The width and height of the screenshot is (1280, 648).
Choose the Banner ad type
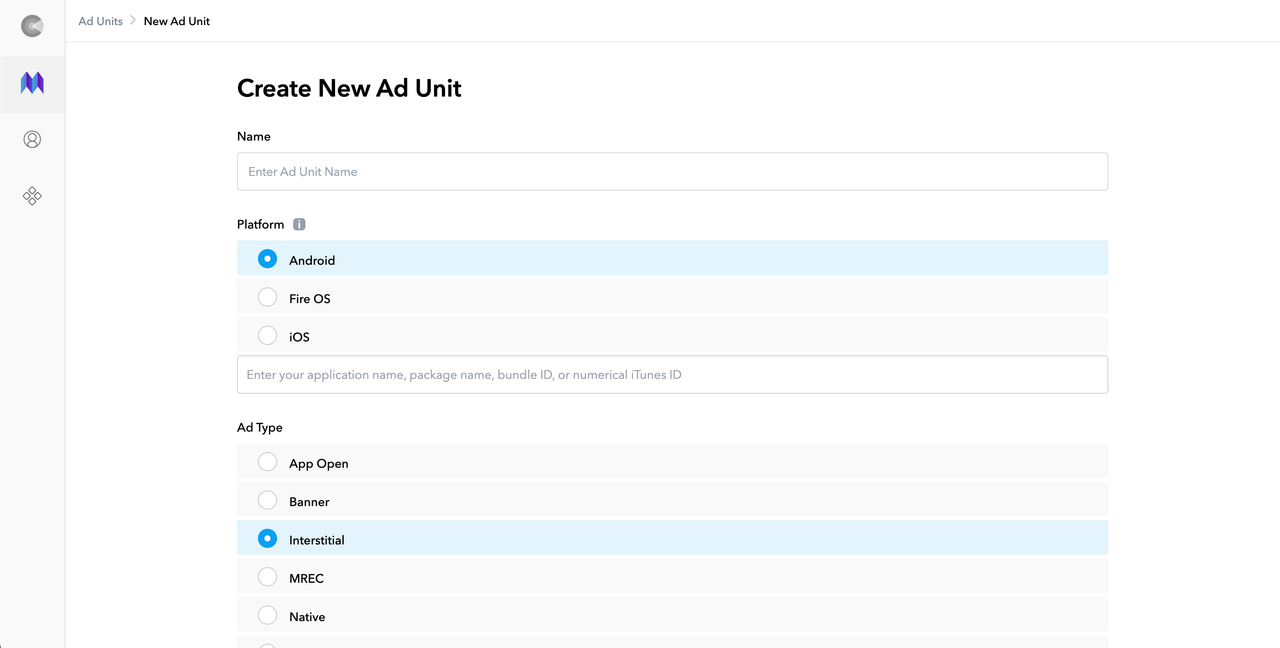[x=672, y=500]
